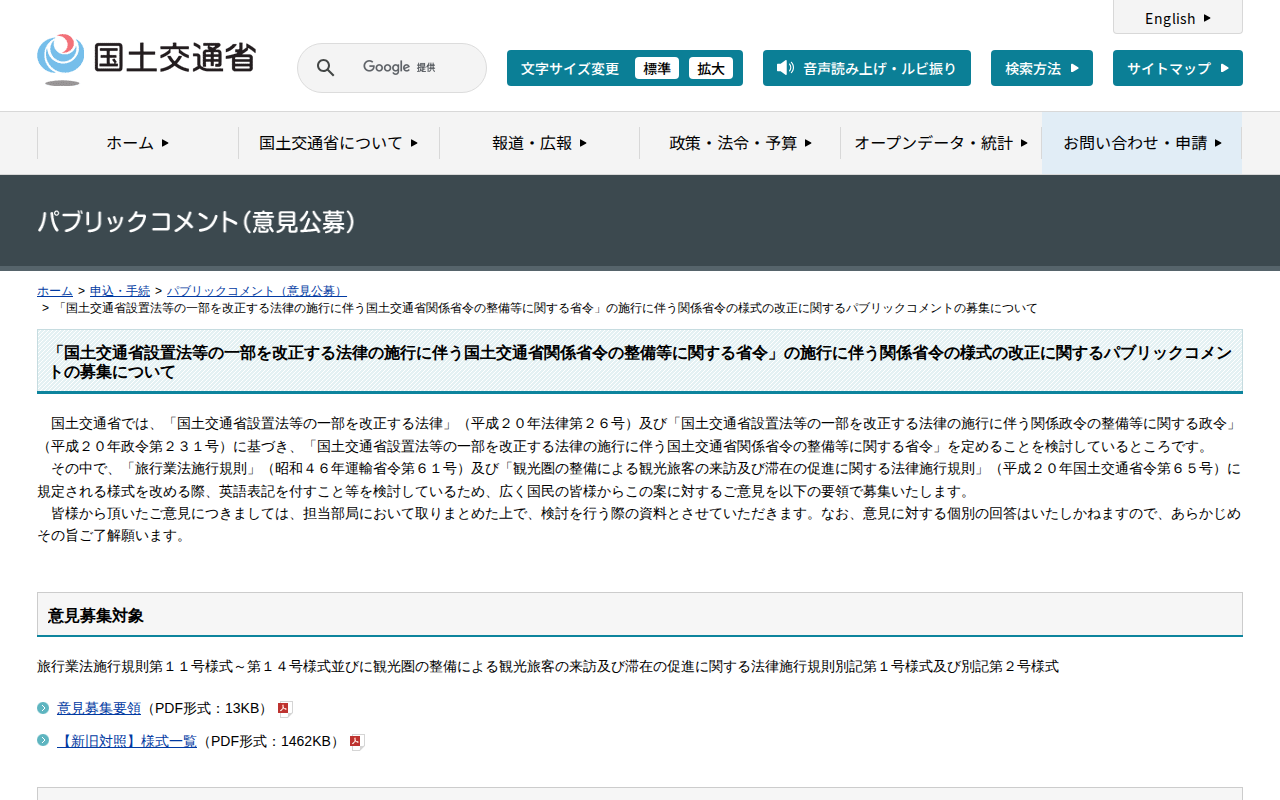Screen dimensions: 1280x800
Task: Open 国土交通省について menu
Action: point(339,143)
